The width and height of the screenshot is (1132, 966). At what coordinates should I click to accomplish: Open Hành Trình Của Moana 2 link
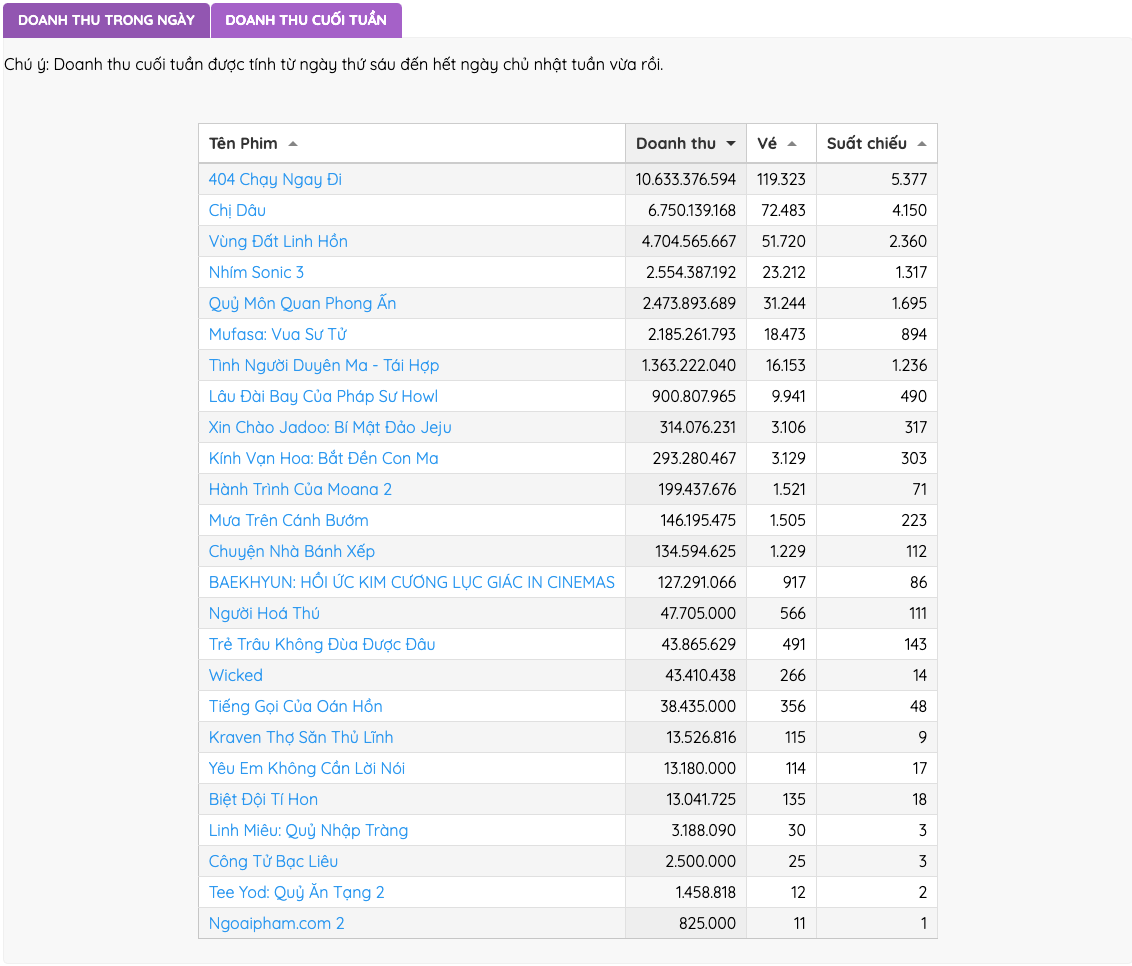pyautogui.click(x=300, y=490)
